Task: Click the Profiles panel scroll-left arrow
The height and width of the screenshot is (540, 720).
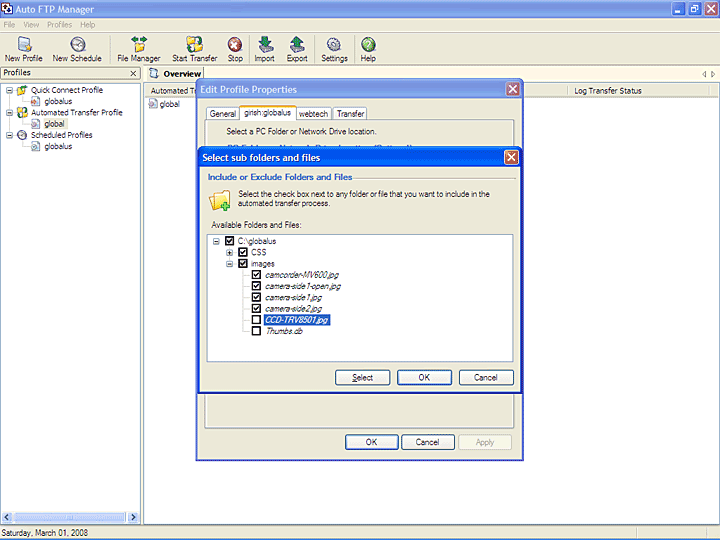Action: pyautogui.click(x=7, y=518)
